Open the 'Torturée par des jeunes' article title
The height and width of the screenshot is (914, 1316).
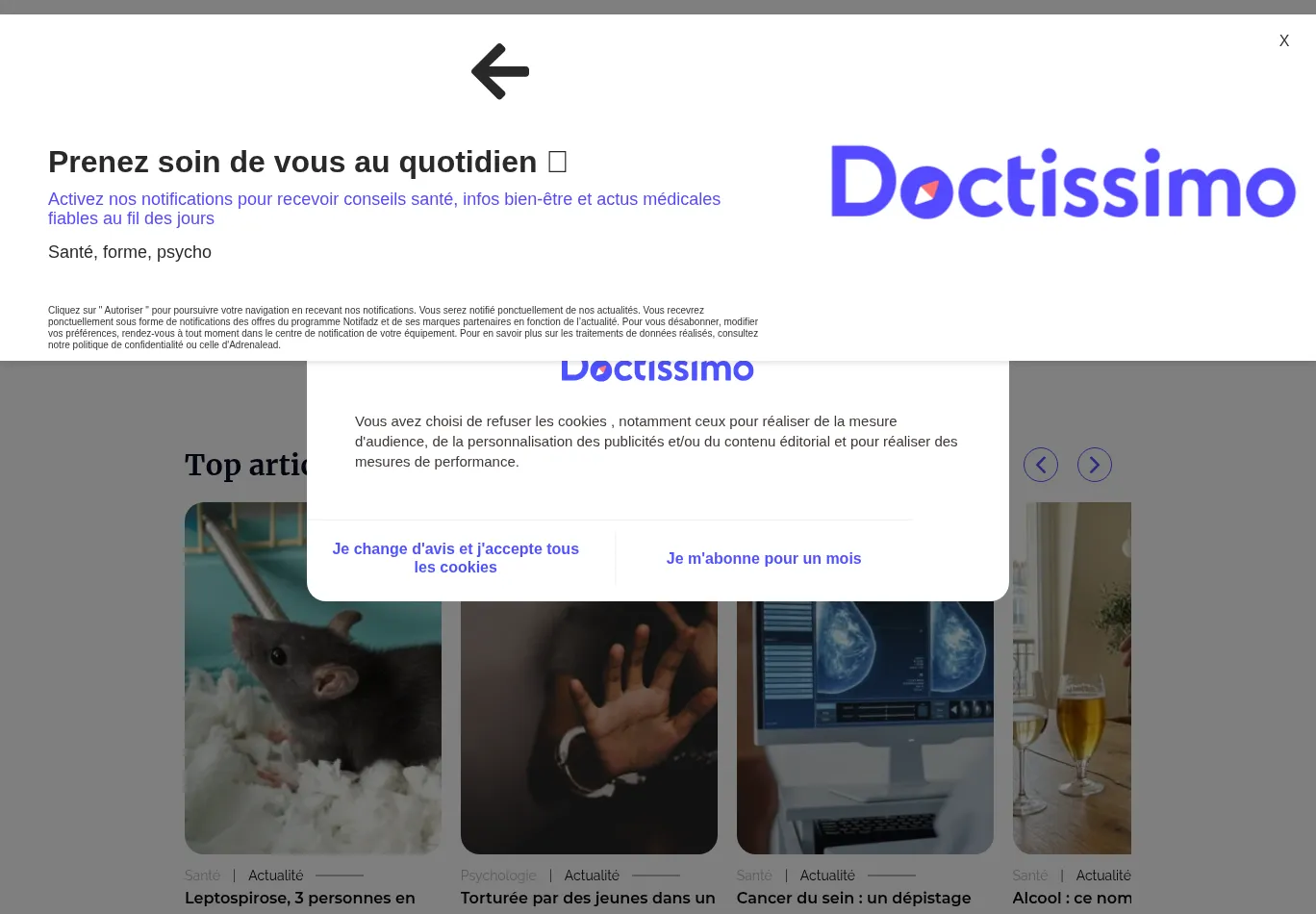588,898
